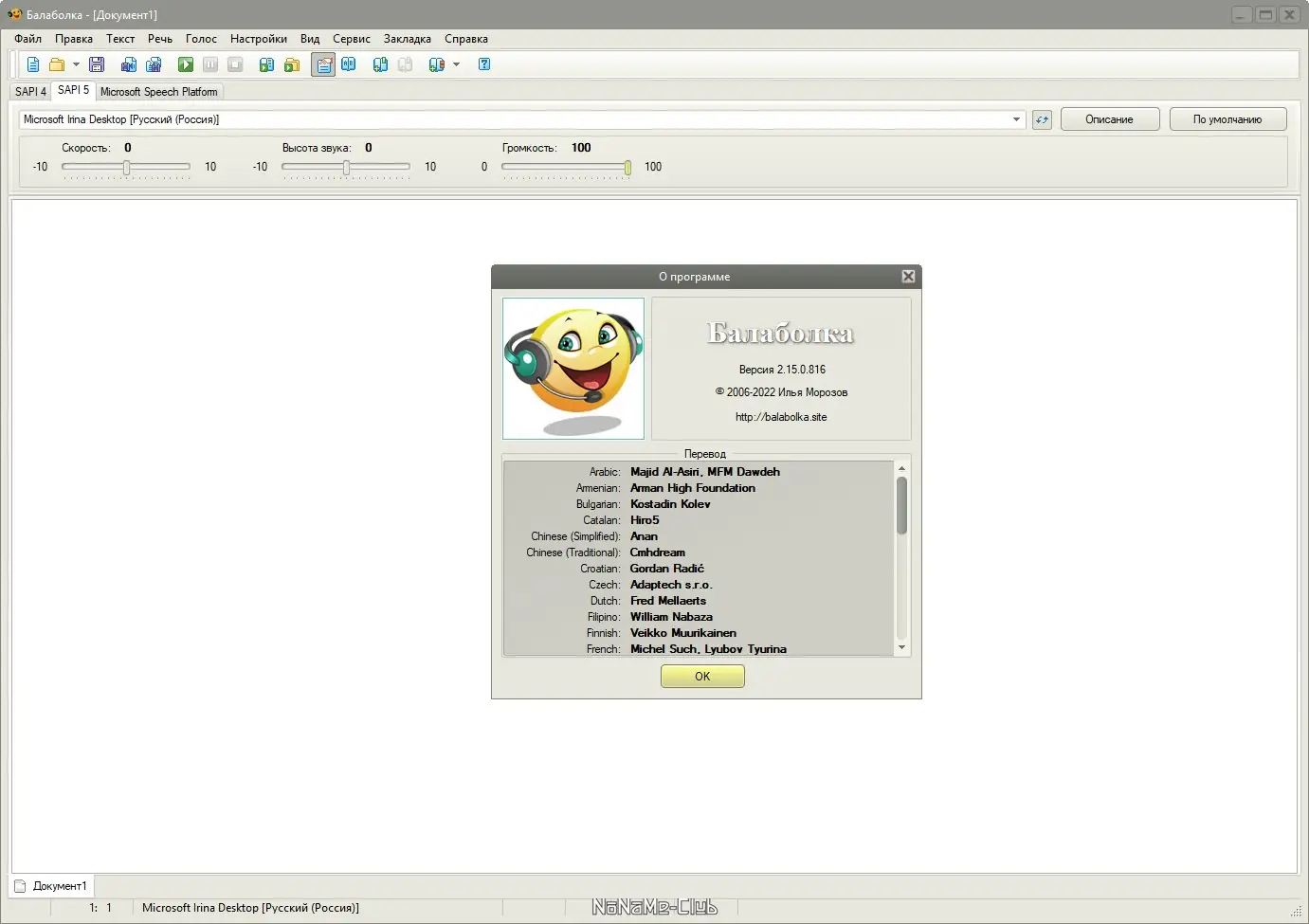Select the Документ1 document tab
The width and height of the screenshot is (1309, 924).
click(x=51, y=886)
